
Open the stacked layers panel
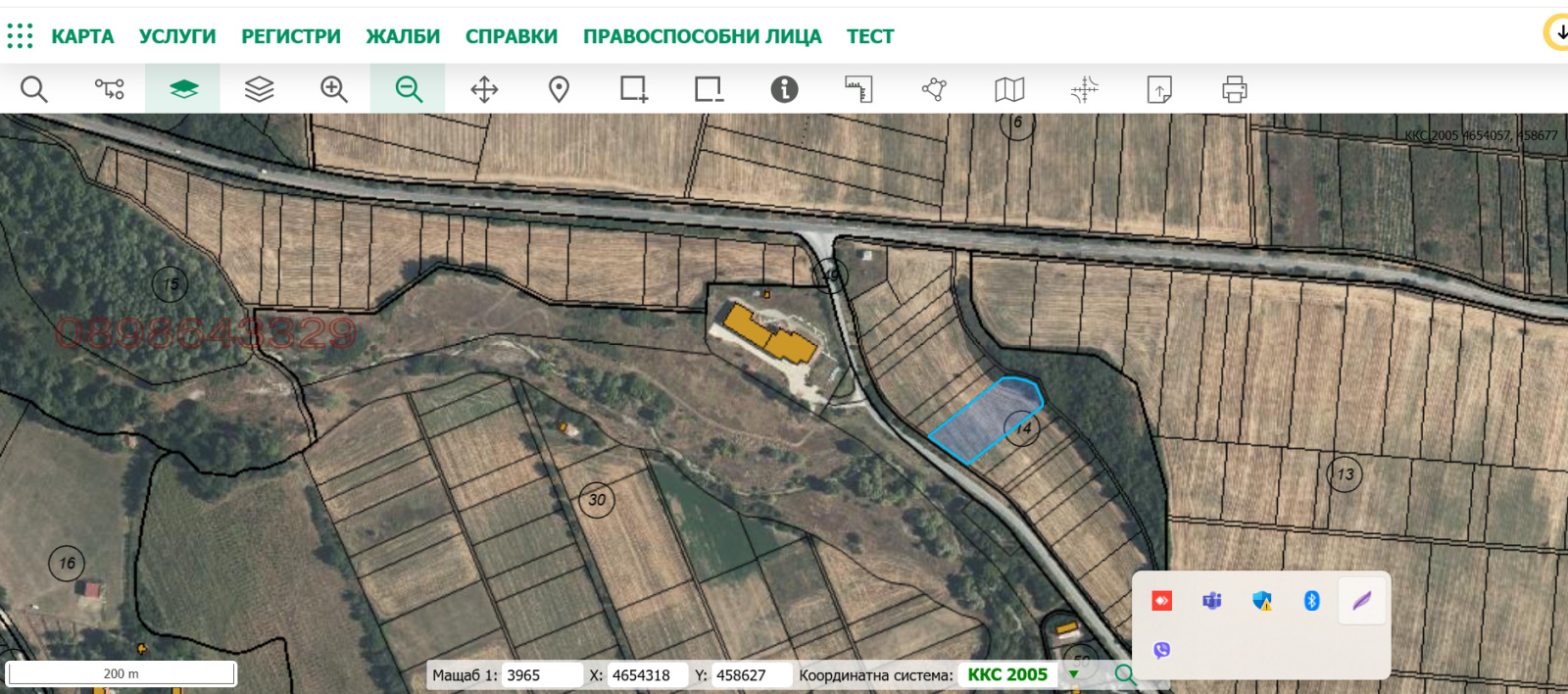tap(259, 89)
